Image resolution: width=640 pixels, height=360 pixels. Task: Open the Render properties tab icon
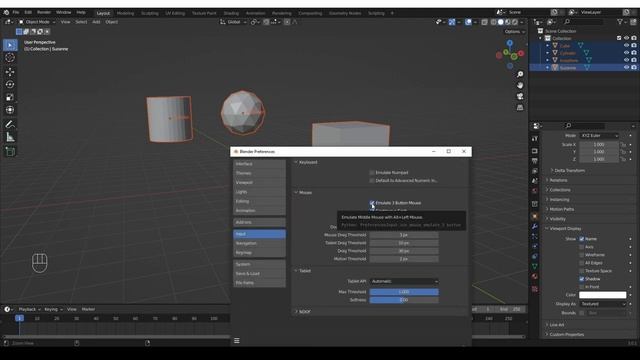[535, 151]
